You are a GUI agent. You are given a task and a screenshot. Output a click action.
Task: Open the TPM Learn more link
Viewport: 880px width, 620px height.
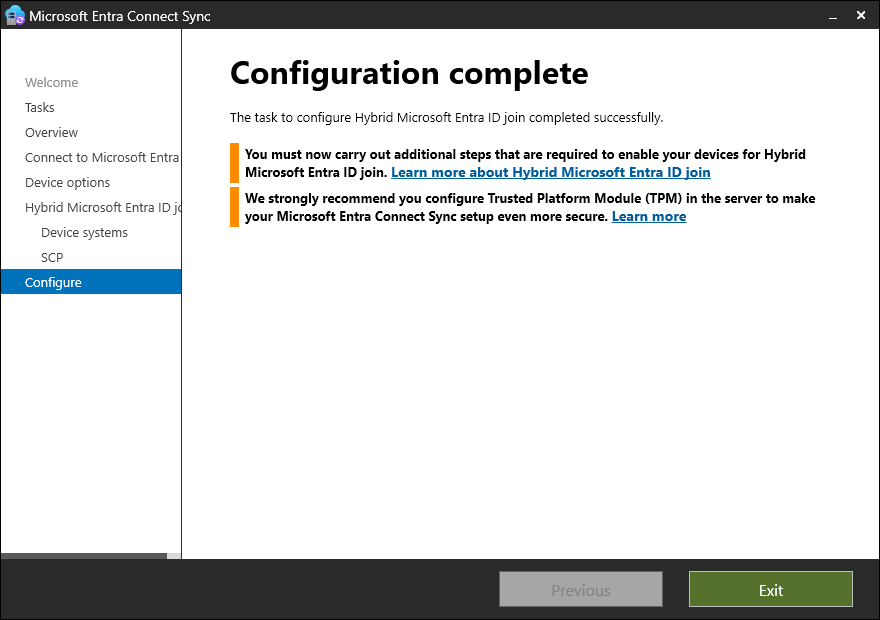649,217
